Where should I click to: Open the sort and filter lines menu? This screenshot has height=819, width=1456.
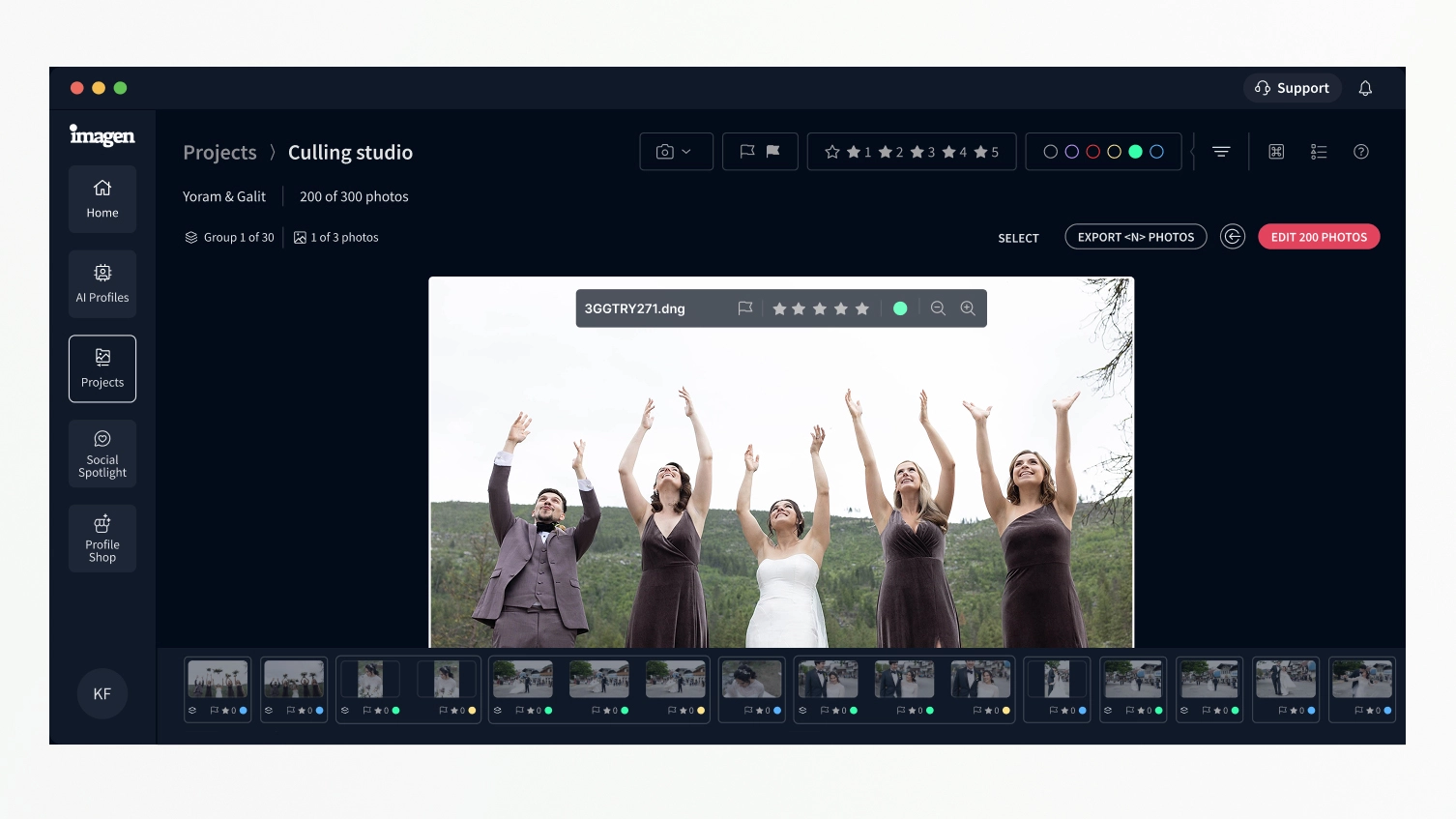[x=1221, y=152]
